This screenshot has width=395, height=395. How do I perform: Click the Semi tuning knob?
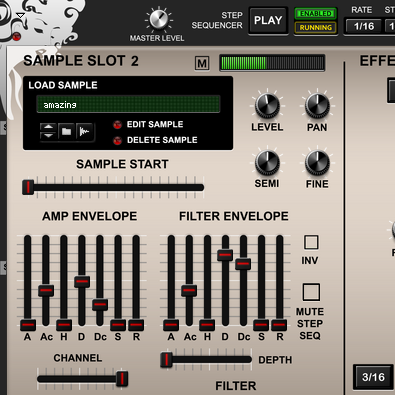(x=267, y=162)
